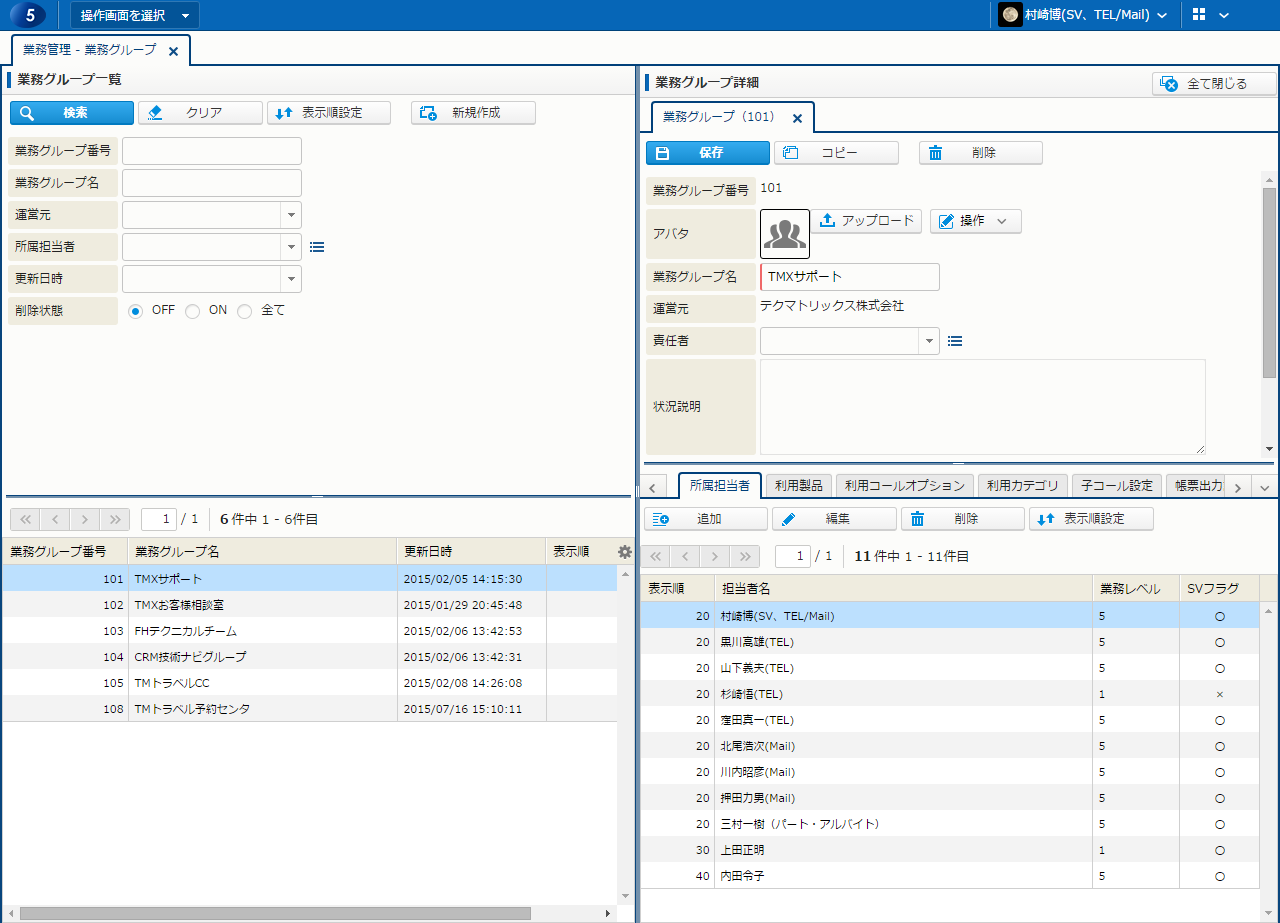Select the OFF radio for 削除状態
Screen dimensions: 1280x923
tap(136, 311)
